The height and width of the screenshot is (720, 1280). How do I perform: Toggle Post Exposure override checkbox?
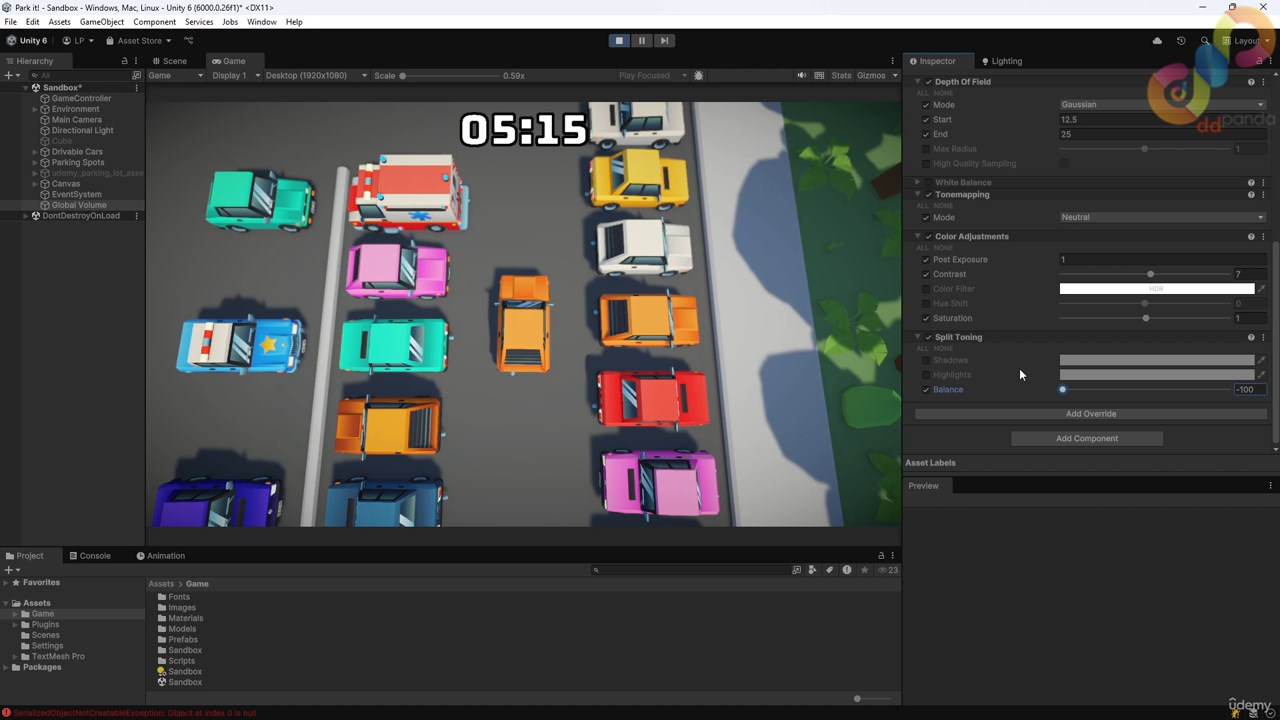(925, 260)
